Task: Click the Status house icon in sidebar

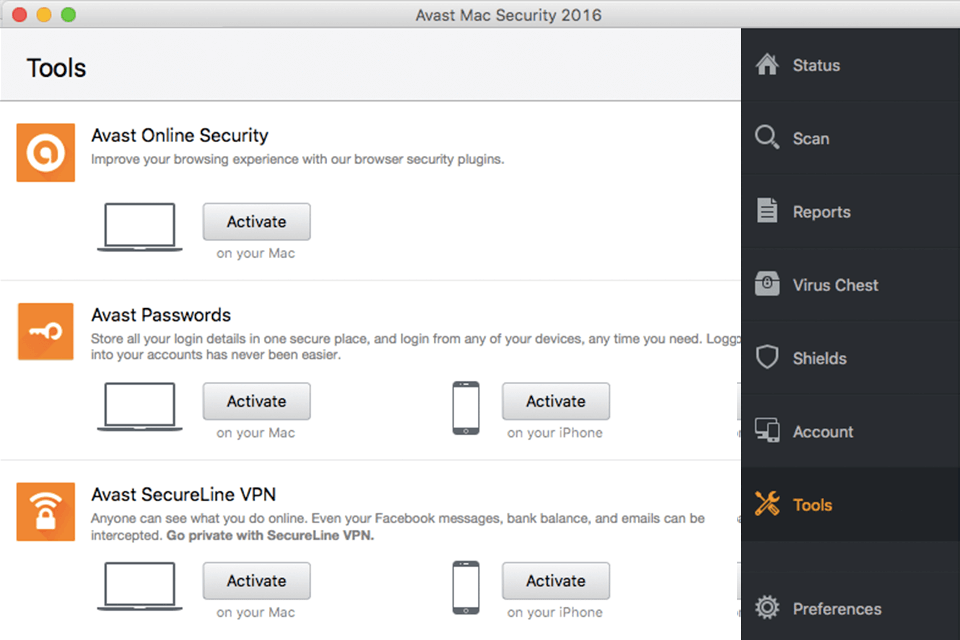Action: [x=767, y=65]
